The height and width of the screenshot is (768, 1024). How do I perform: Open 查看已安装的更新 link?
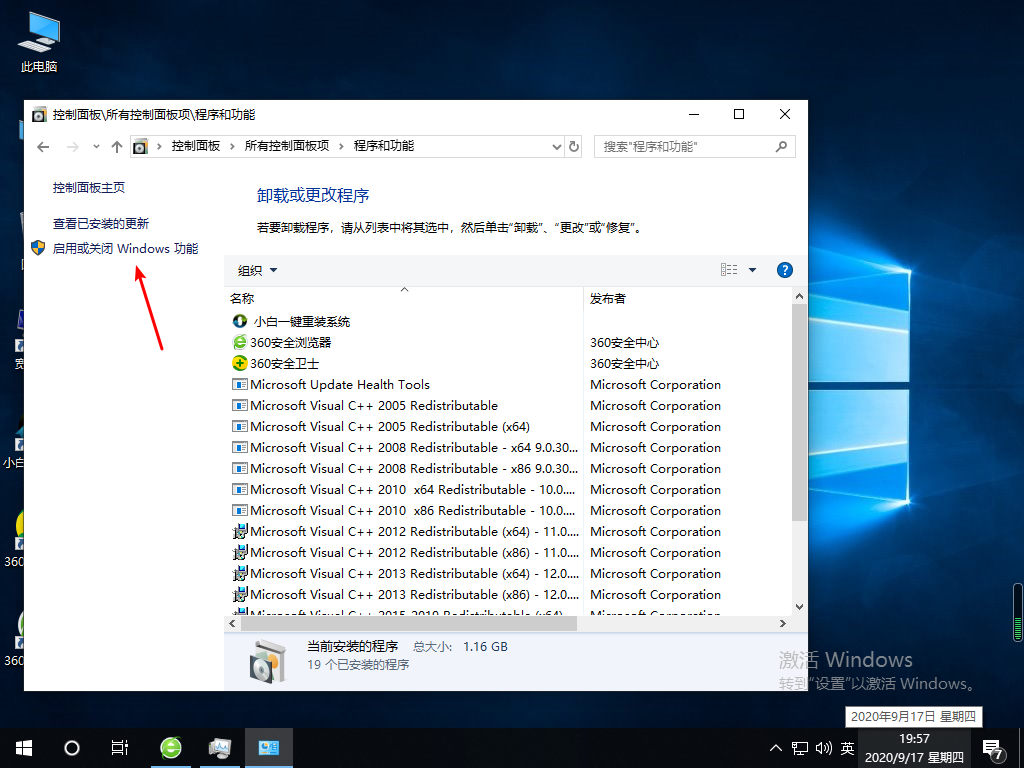(x=101, y=224)
